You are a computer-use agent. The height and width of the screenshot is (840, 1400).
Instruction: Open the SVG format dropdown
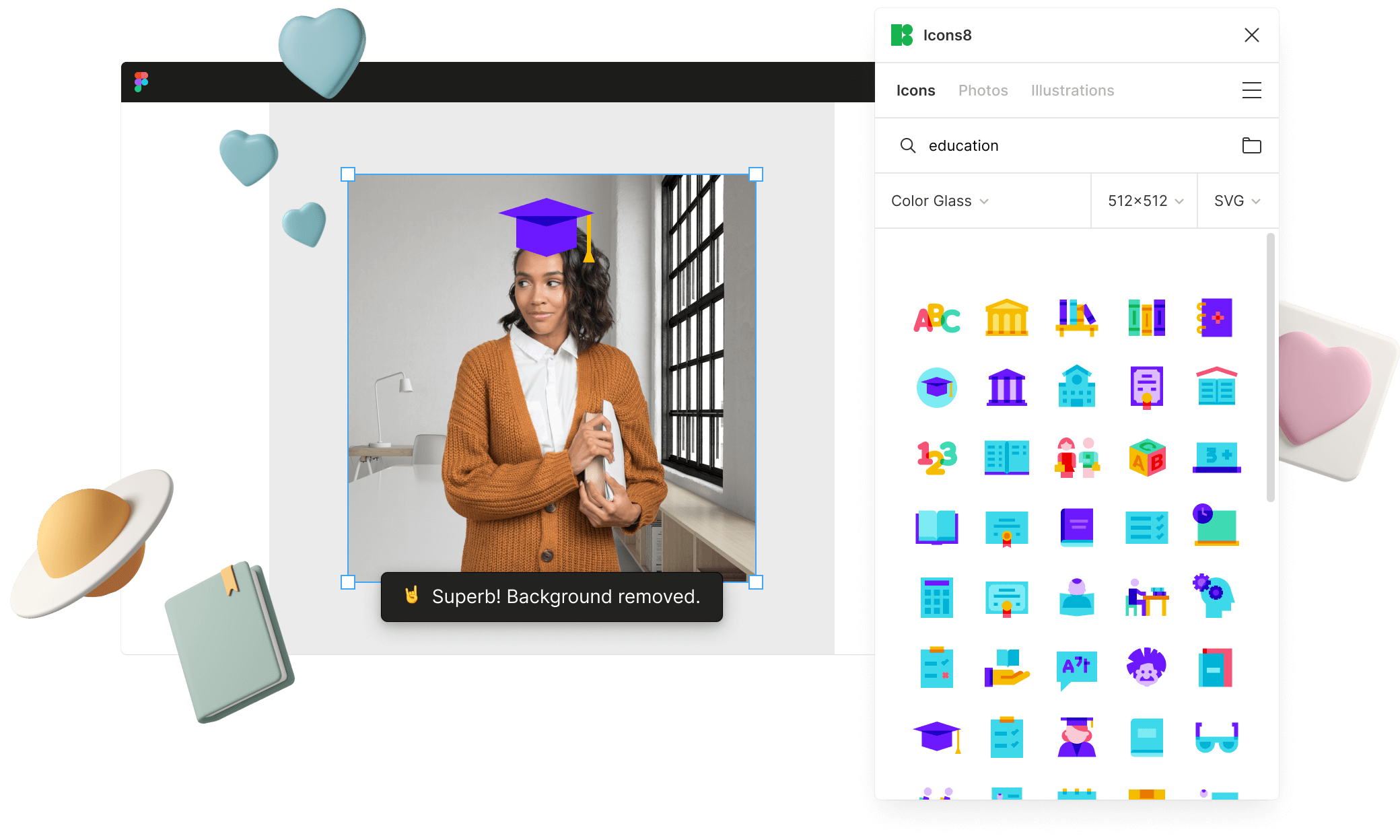coord(1232,201)
